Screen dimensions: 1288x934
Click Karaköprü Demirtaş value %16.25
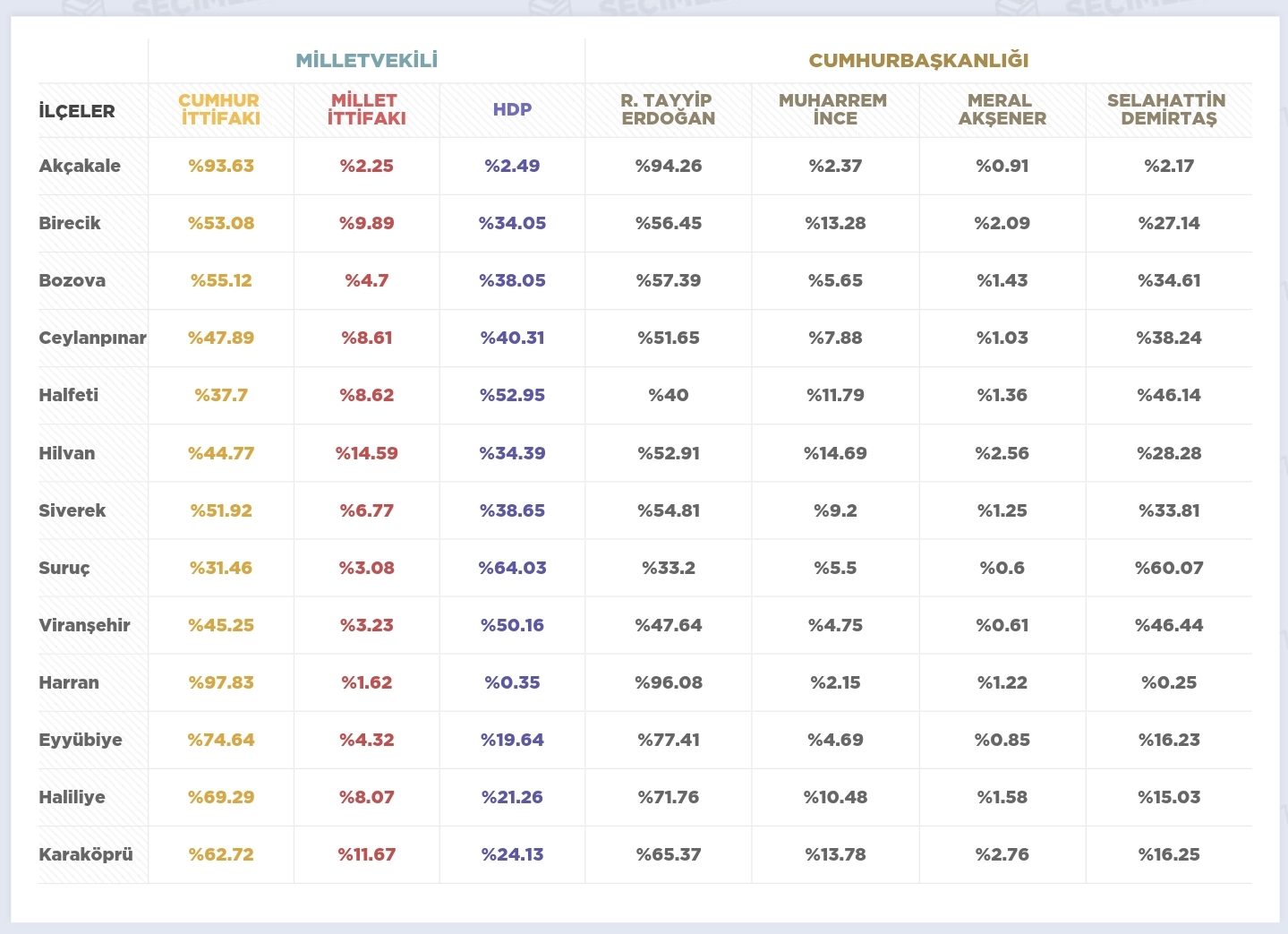tap(1169, 854)
